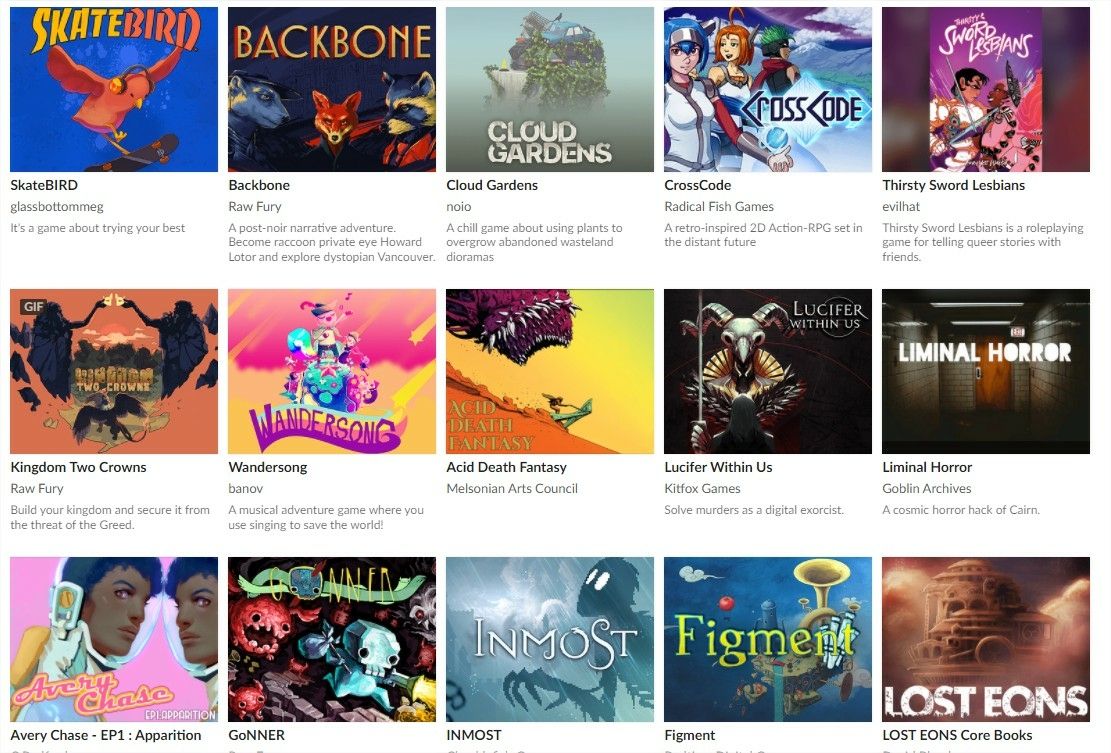
Task: Open Thirsty Sword Lesbians cover image
Action: [986, 89]
